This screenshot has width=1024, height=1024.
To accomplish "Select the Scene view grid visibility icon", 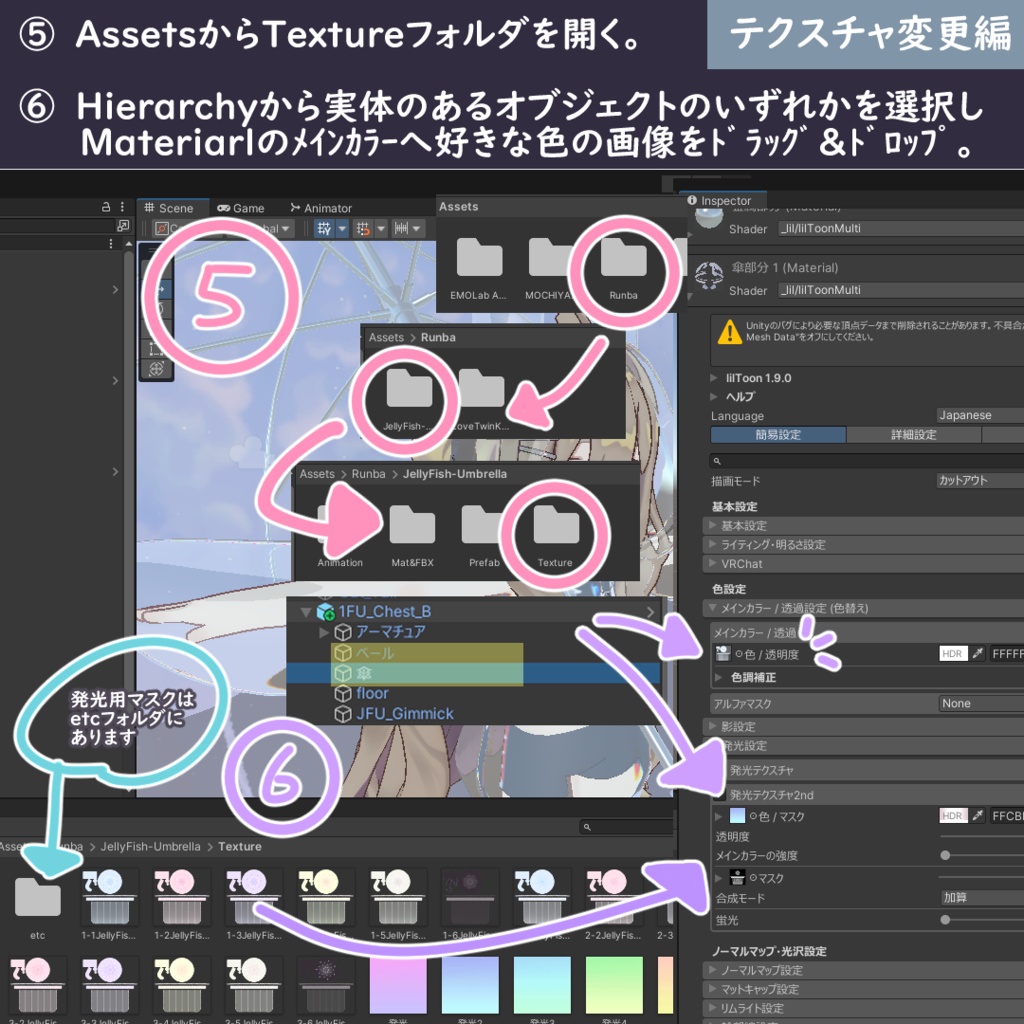I will pos(326,228).
